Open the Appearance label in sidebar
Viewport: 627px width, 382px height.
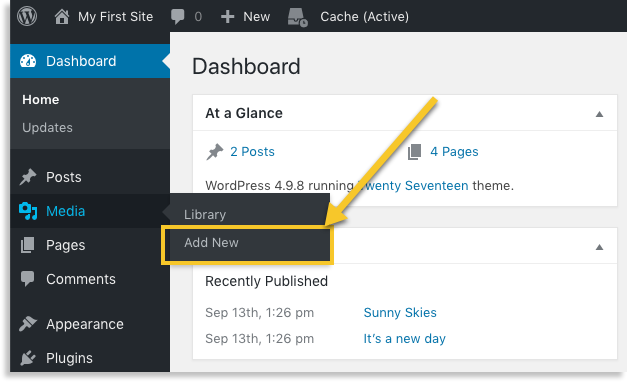[85, 324]
